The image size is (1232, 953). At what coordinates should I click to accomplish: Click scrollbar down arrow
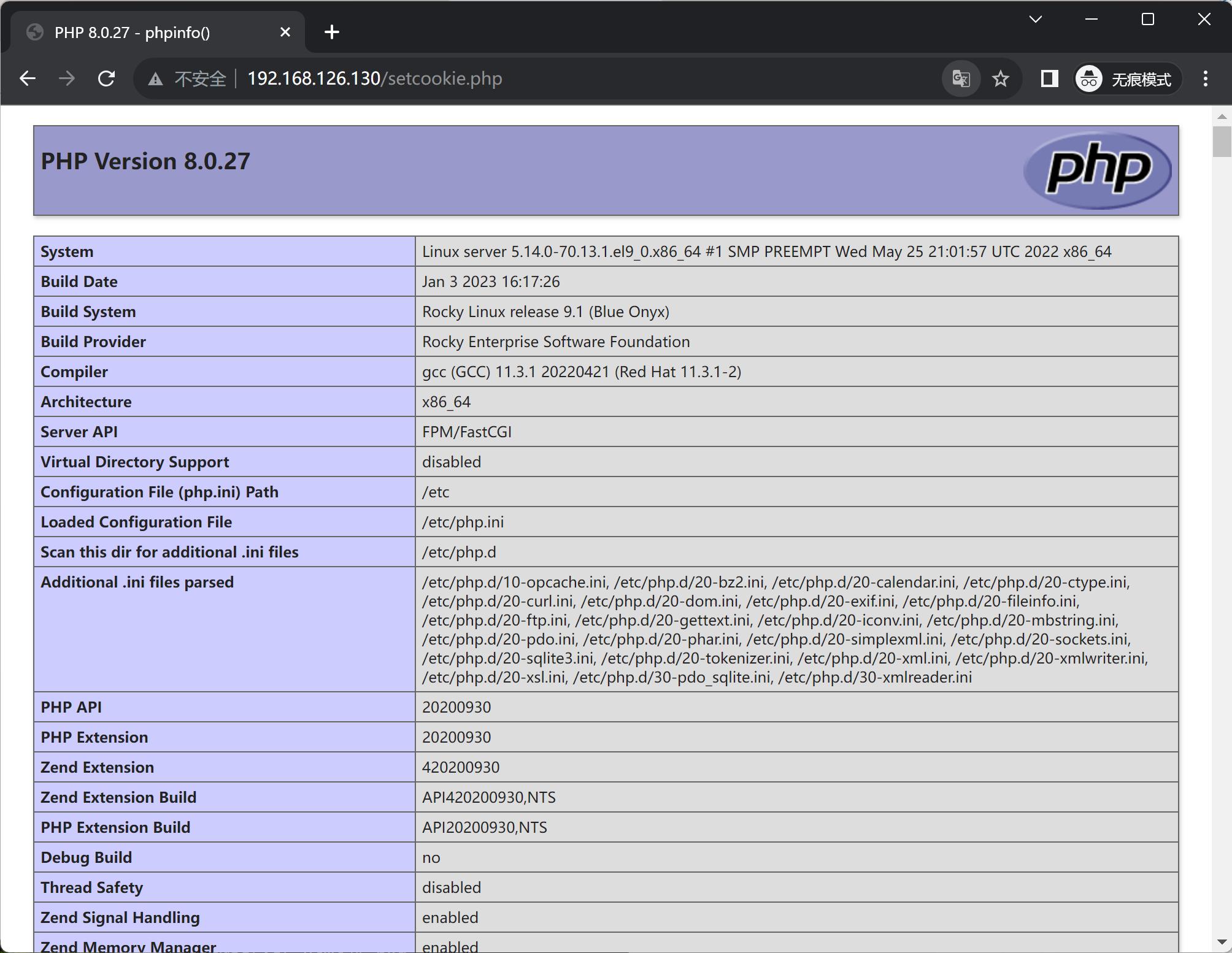[x=1222, y=942]
